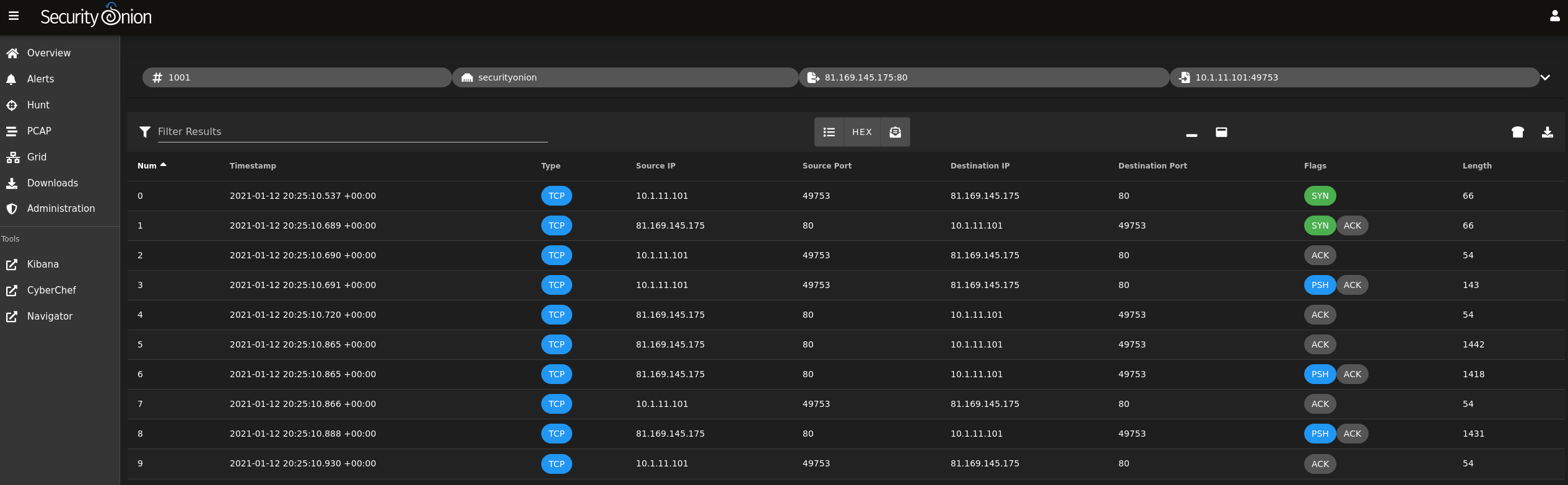Sort by Timestamp column
This screenshot has height=485, width=1568.
[x=253, y=166]
